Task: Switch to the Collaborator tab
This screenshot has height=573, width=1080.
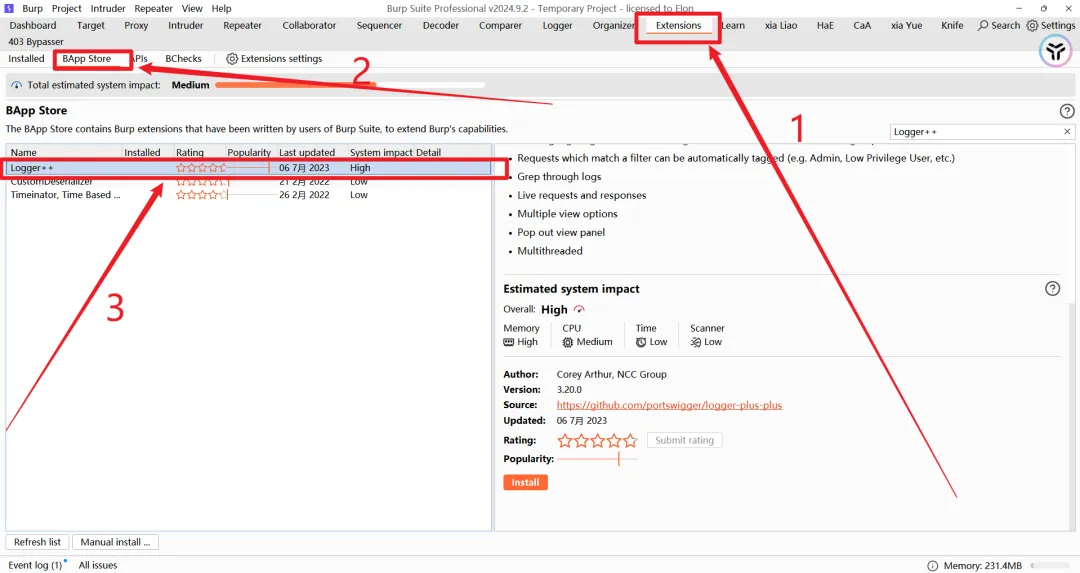Action: tap(309, 25)
